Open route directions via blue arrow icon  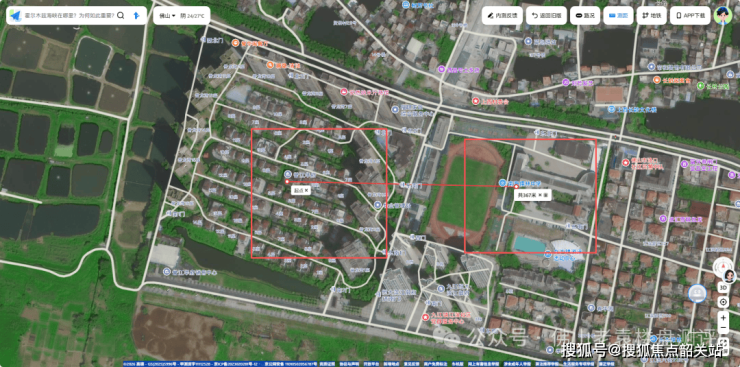(136, 16)
